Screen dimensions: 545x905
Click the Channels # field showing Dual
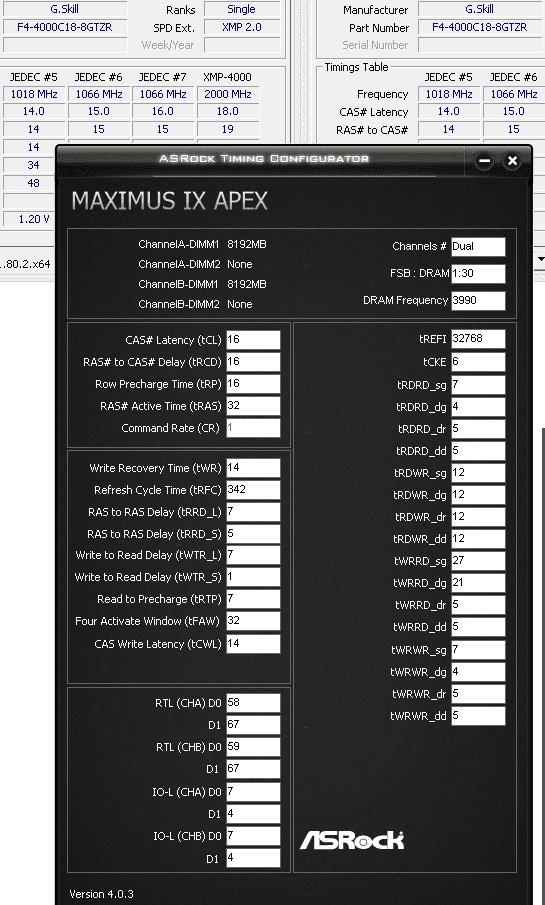[x=479, y=246]
